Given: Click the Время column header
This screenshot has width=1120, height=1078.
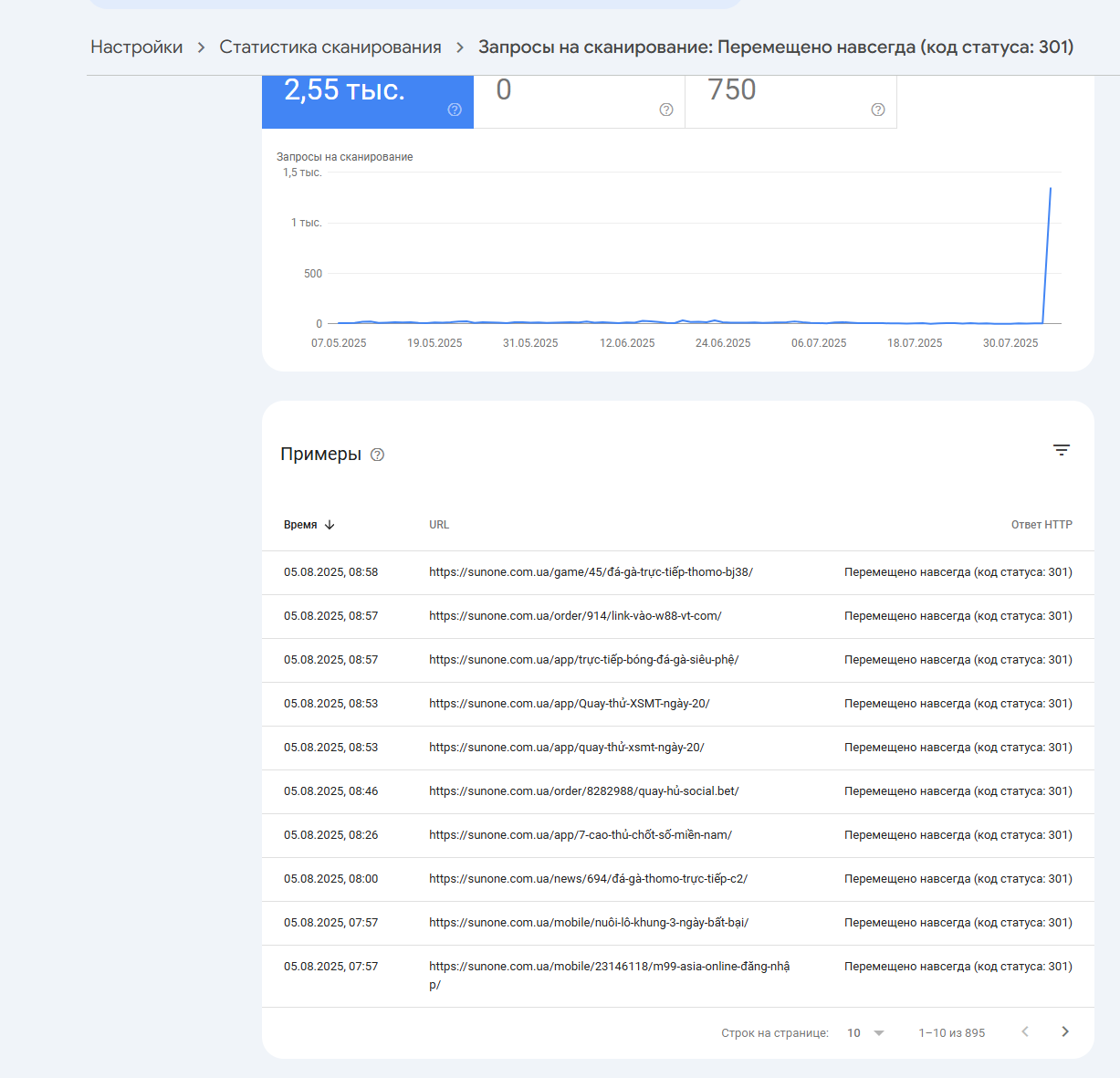Looking at the screenshot, I should click(x=300, y=525).
